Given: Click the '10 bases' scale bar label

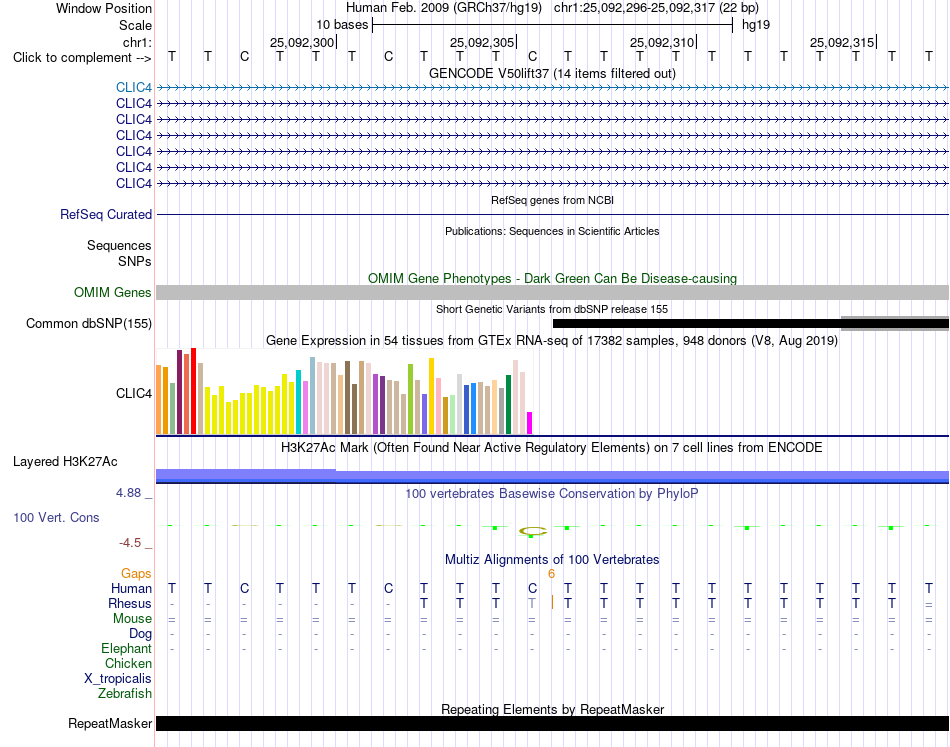Looking at the screenshot, I should click(x=342, y=25).
